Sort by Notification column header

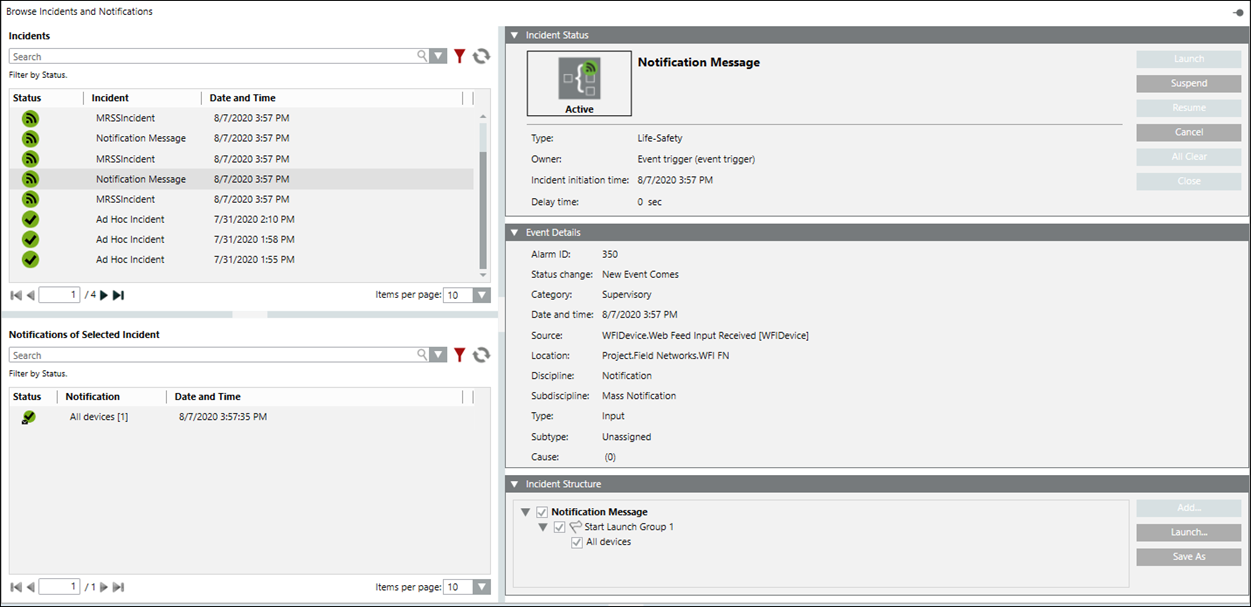coord(92,397)
